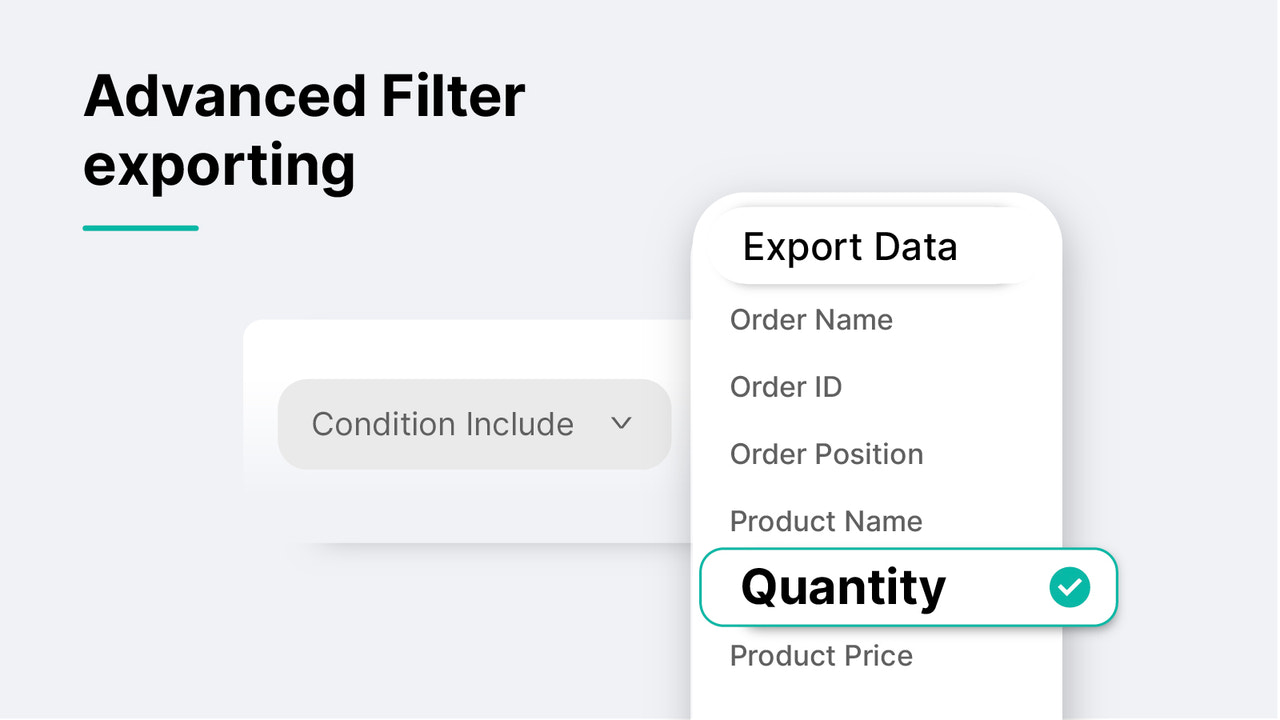Viewport: 1280px width, 720px height.
Task: Choose Product Name in the list
Action: pyautogui.click(x=826, y=521)
